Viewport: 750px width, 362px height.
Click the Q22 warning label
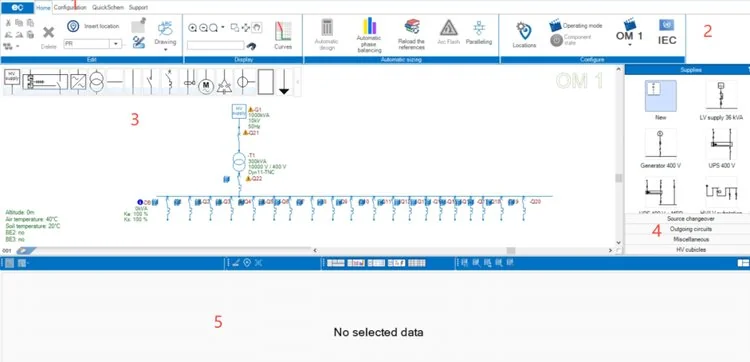pyautogui.click(x=253, y=178)
